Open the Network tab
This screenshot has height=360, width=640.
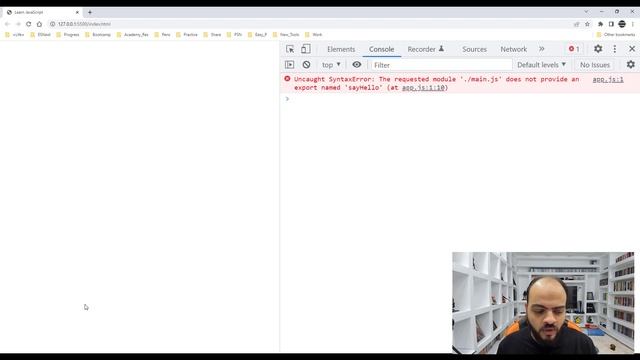pyautogui.click(x=513, y=49)
